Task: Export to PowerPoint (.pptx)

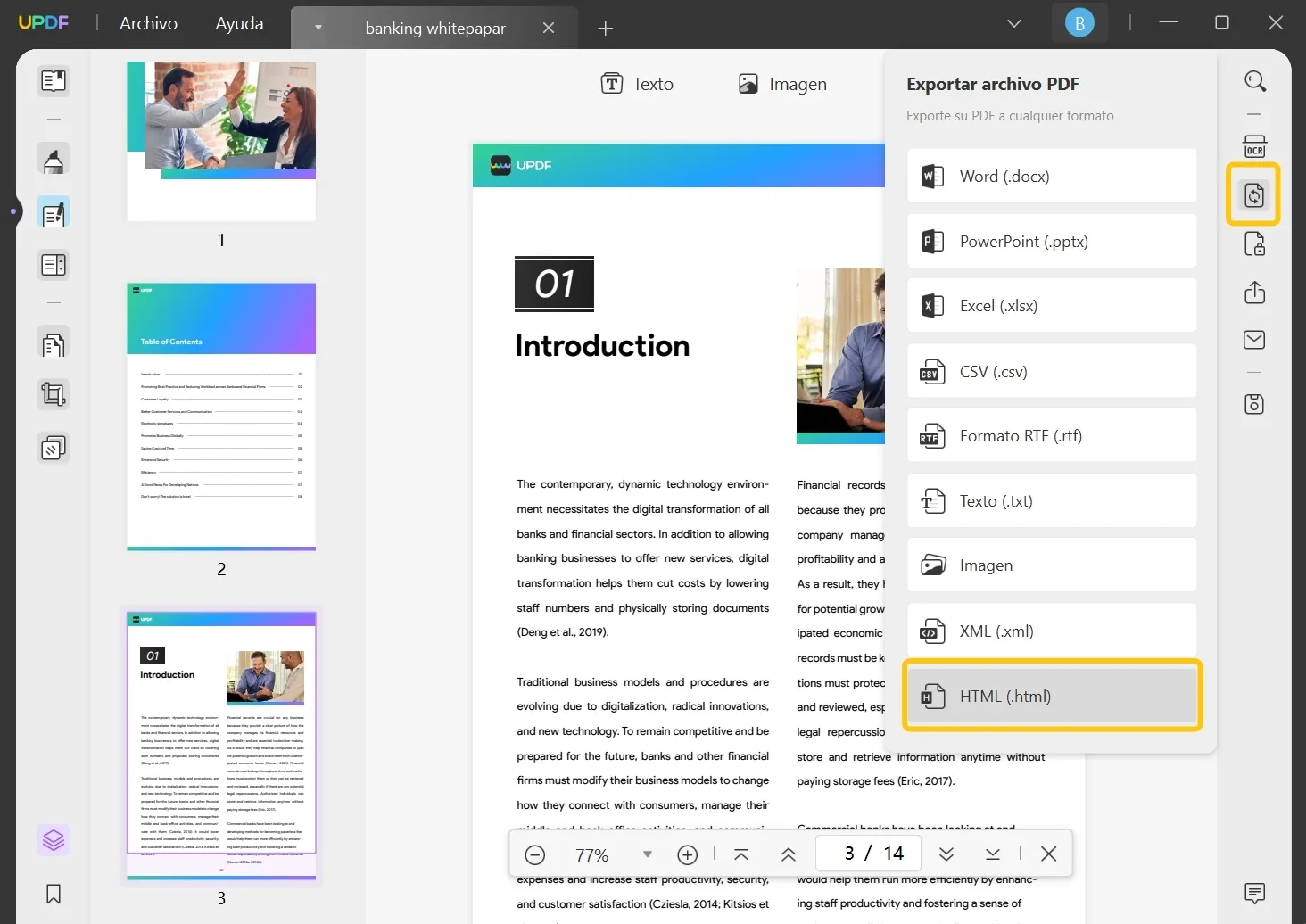Action: pos(1052,241)
